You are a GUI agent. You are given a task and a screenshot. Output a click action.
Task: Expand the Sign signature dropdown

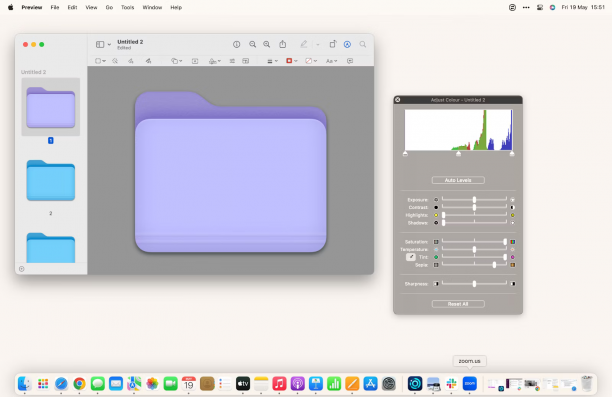tap(215, 61)
